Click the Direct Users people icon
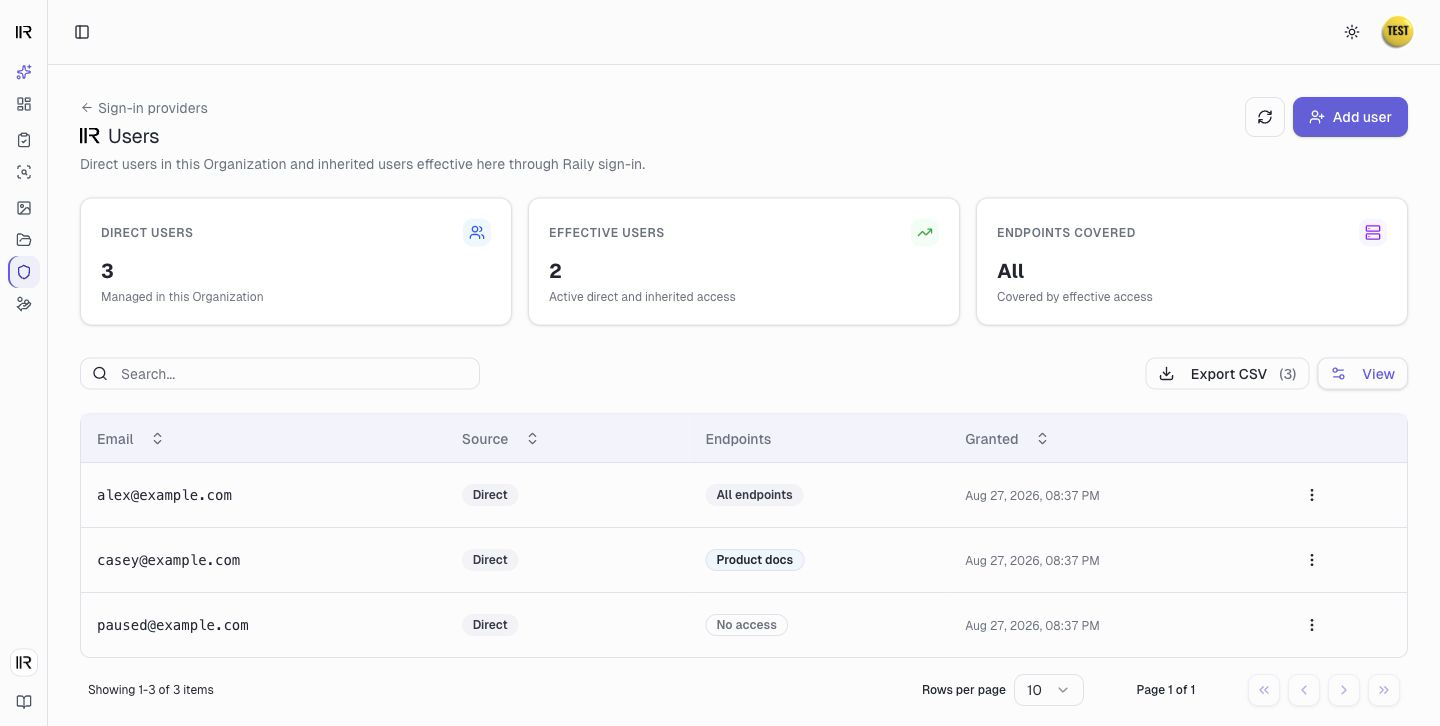The width and height of the screenshot is (1440, 726). (x=477, y=233)
